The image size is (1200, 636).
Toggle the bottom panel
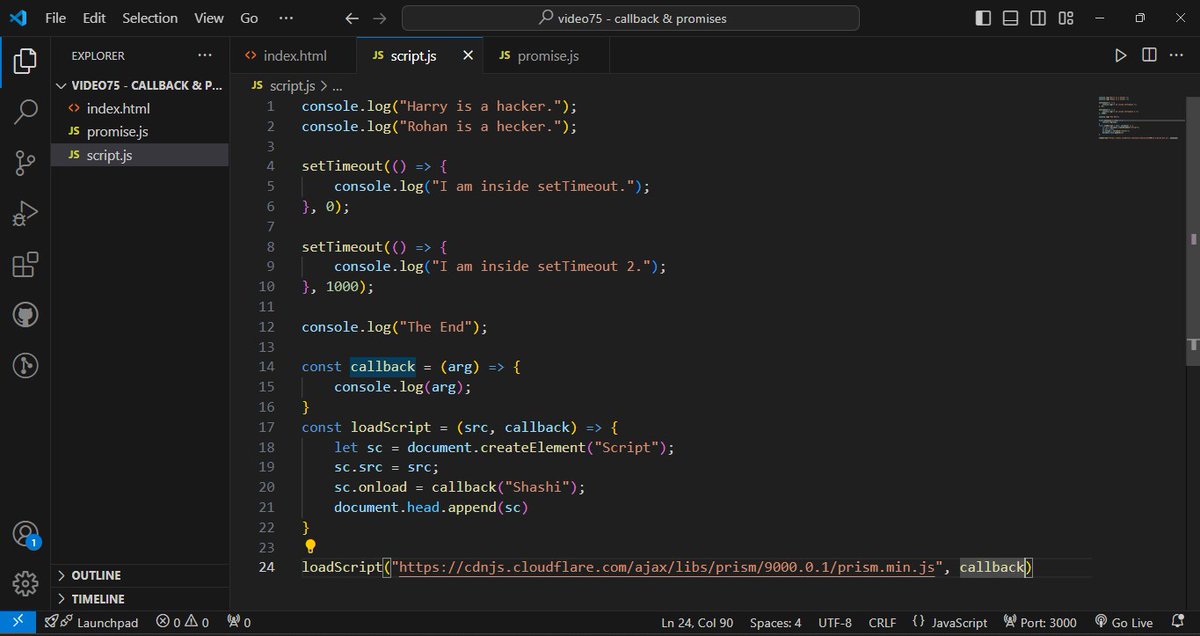(x=1010, y=18)
